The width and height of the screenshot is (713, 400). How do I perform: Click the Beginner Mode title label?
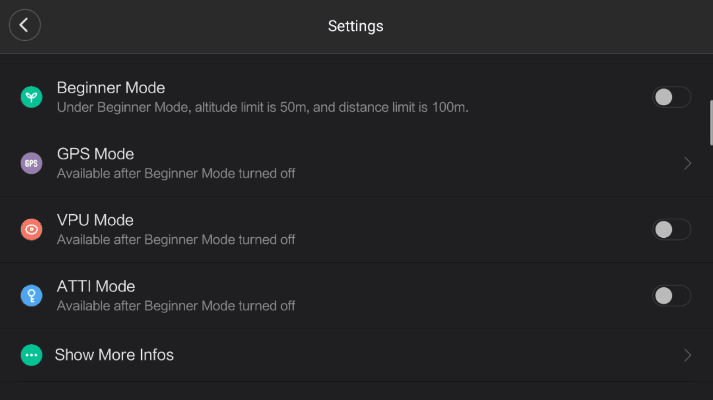tap(111, 88)
